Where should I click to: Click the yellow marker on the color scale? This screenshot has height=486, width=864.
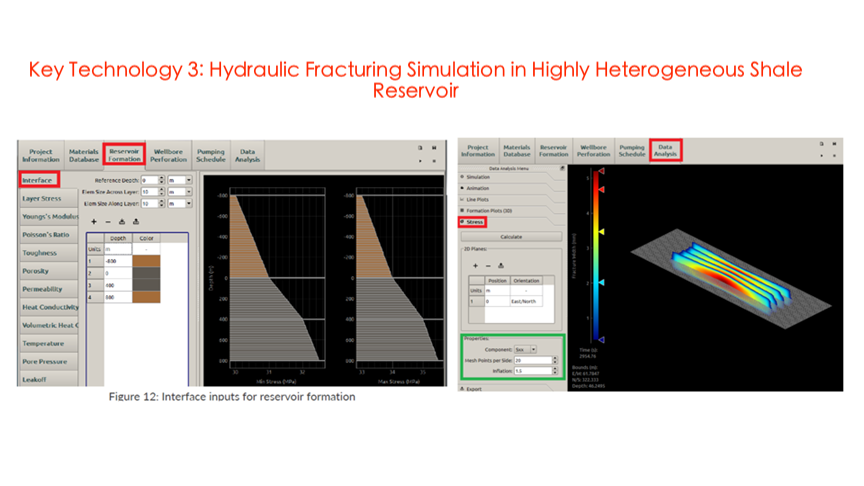coord(600,232)
